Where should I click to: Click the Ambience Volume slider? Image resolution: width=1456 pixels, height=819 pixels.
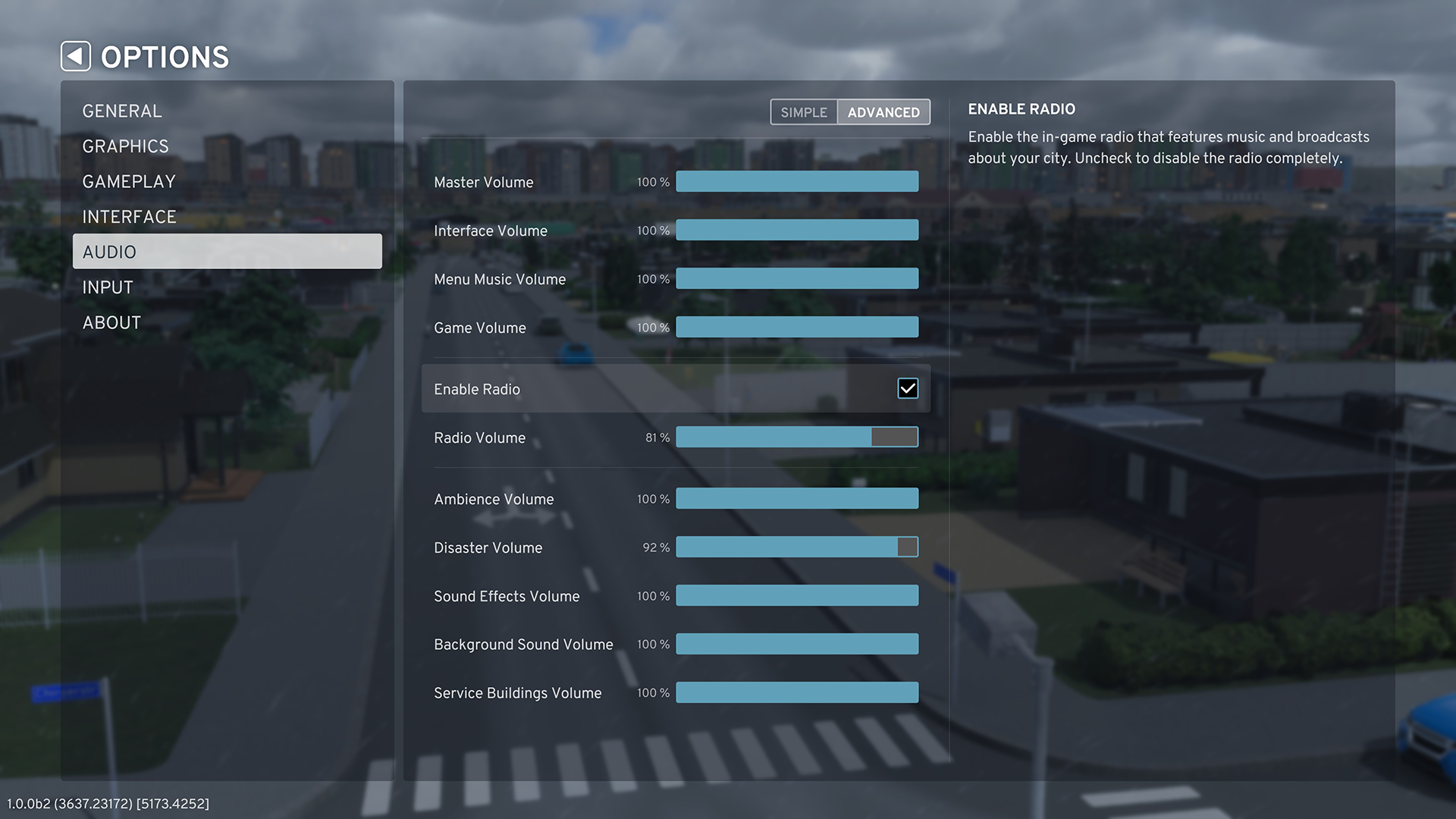pos(796,498)
